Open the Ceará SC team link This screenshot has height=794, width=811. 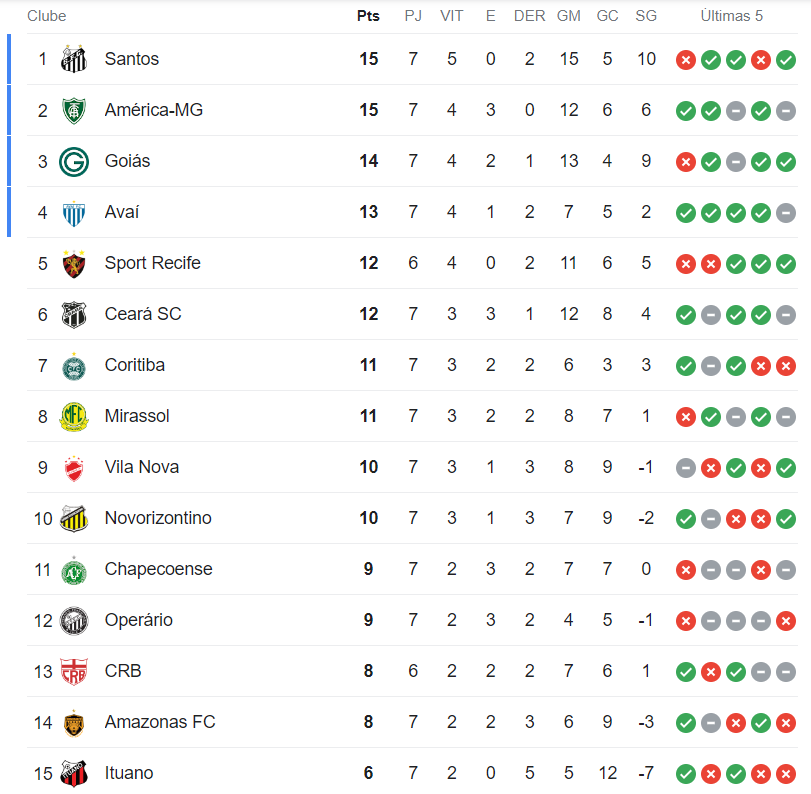click(x=143, y=314)
